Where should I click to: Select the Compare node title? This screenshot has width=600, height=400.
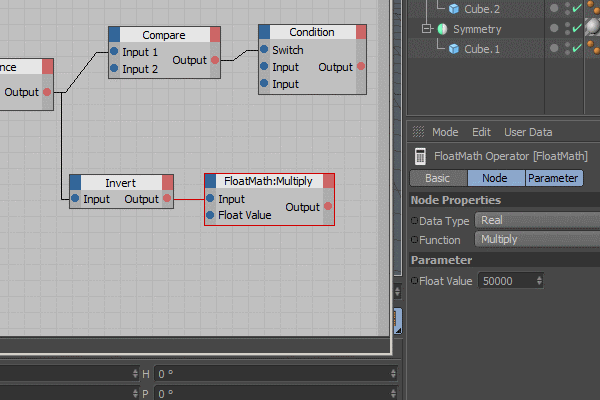(x=164, y=35)
